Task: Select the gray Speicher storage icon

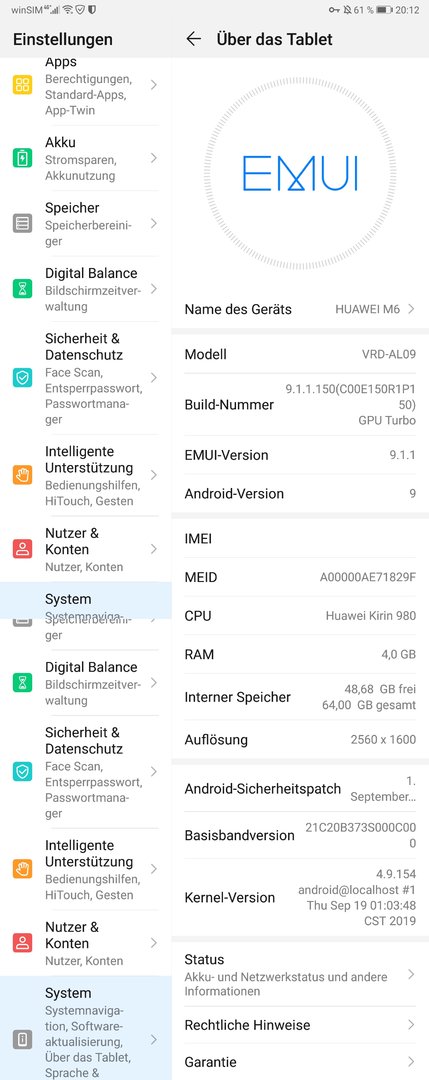Action: pos(23,223)
